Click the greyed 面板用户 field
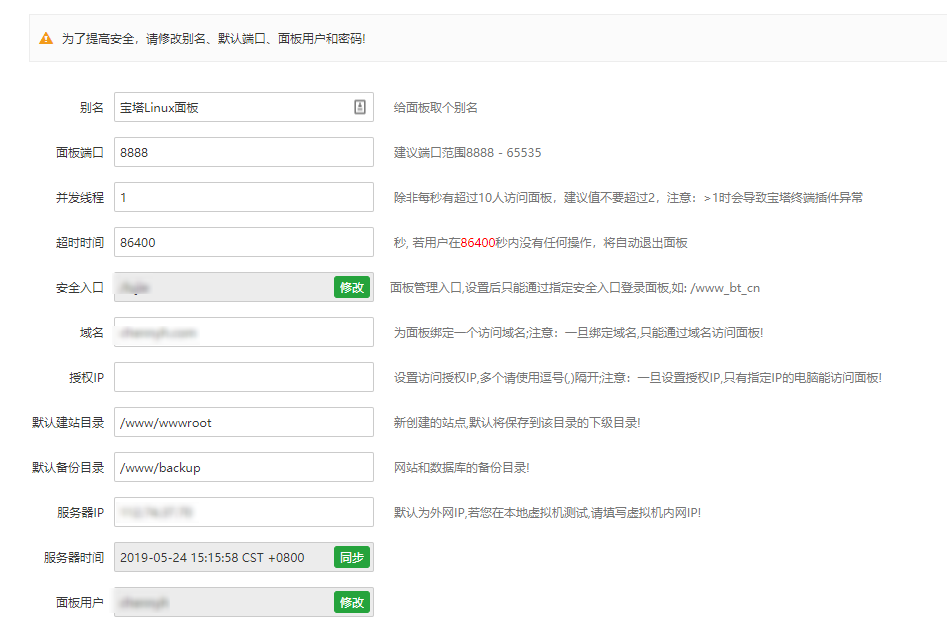The image size is (947, 618). (x=222, y=602)
